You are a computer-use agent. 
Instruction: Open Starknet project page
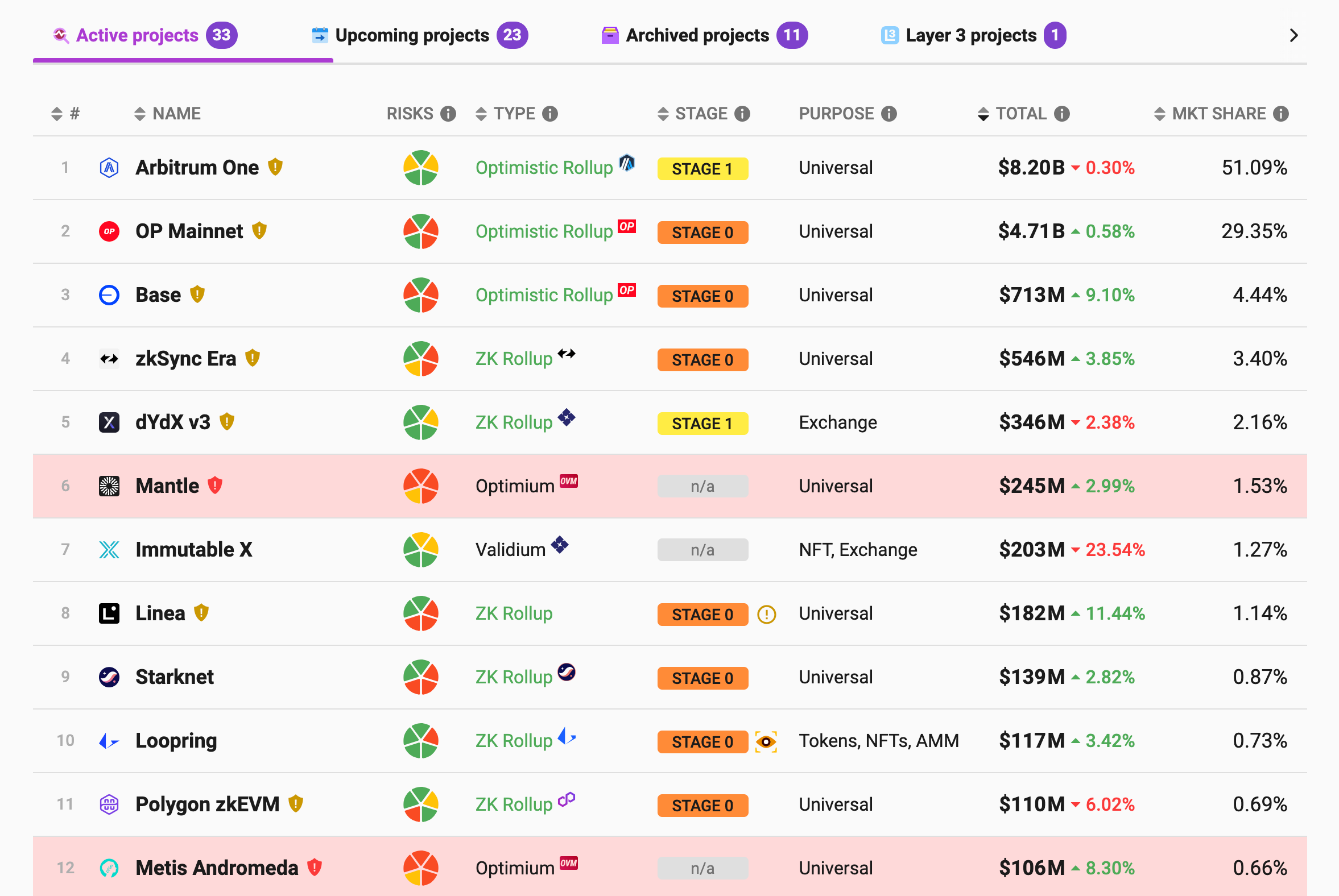click(x=175, y=677)
